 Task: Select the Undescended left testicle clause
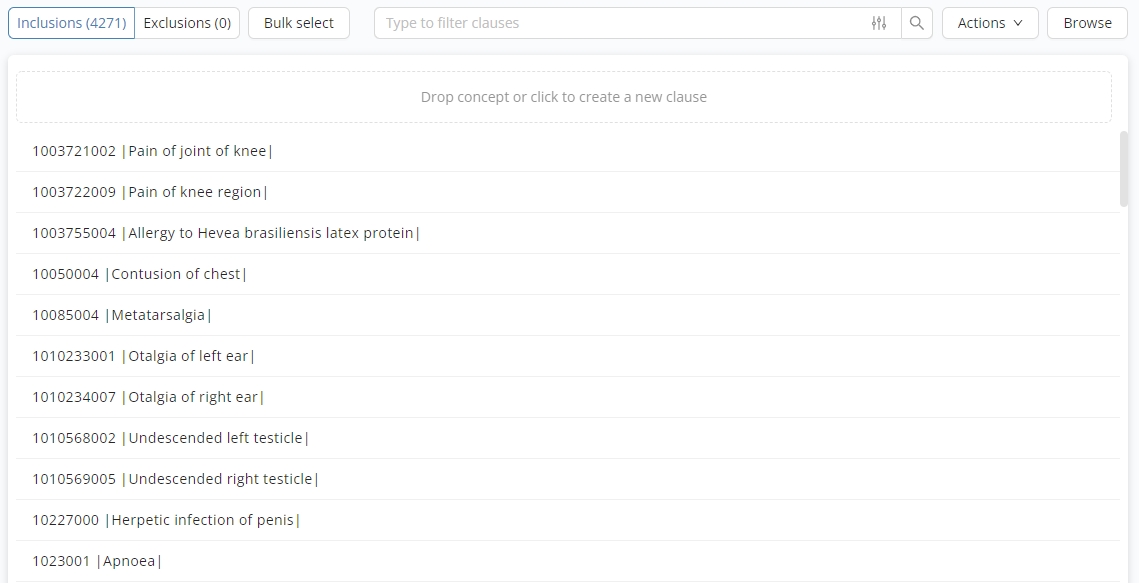pyautogui.click(x=170, y=438)
